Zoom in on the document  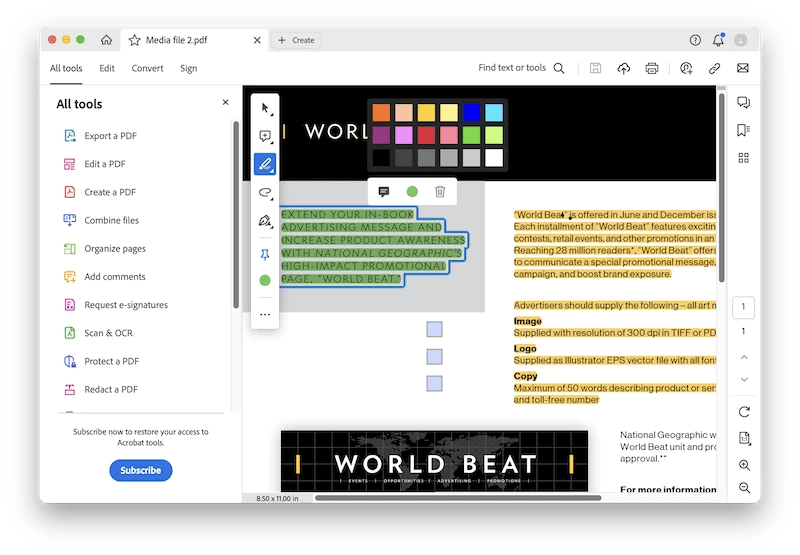744,465
